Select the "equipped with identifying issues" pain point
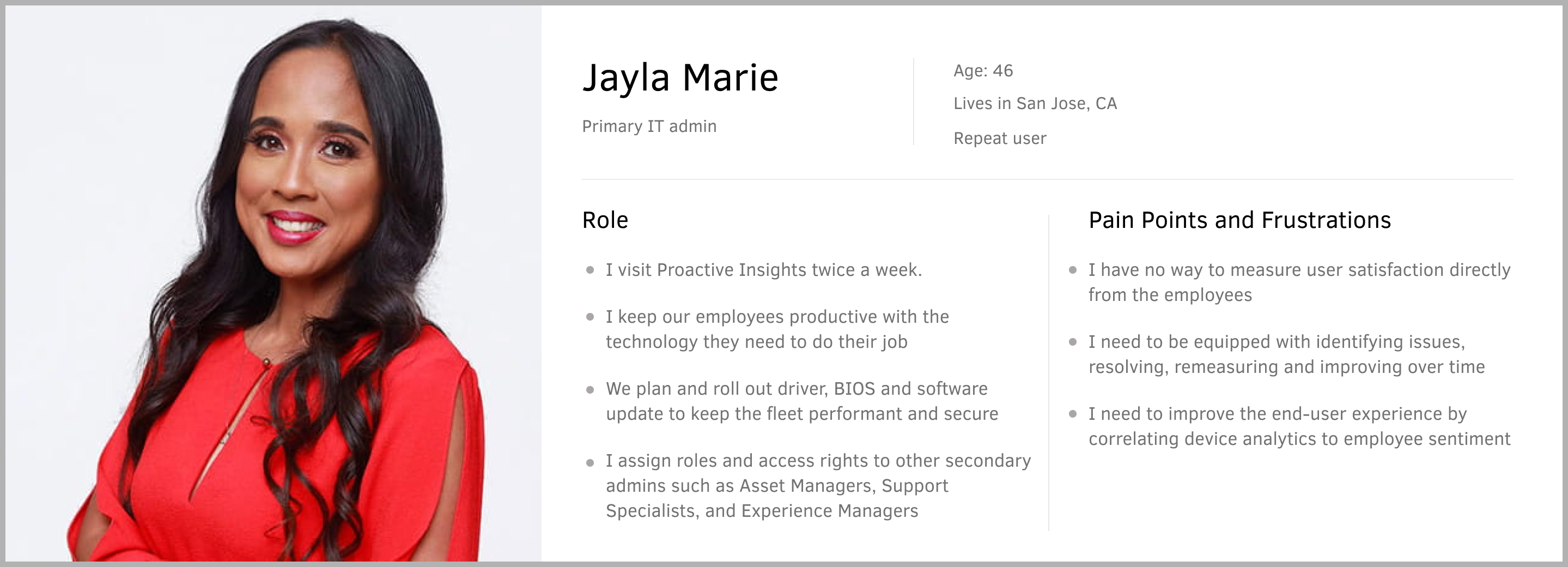Viewport: 1568px width, 567px height. (1286, 354)
